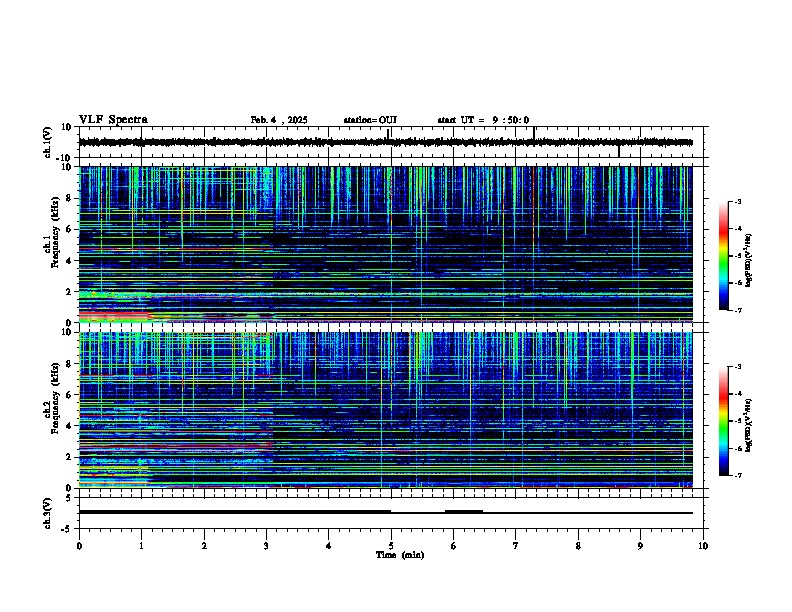Viewport: 792px width, 612px height.
Task: Click the "ch.1(V)" waveform axis label
Action: (48, 142)
